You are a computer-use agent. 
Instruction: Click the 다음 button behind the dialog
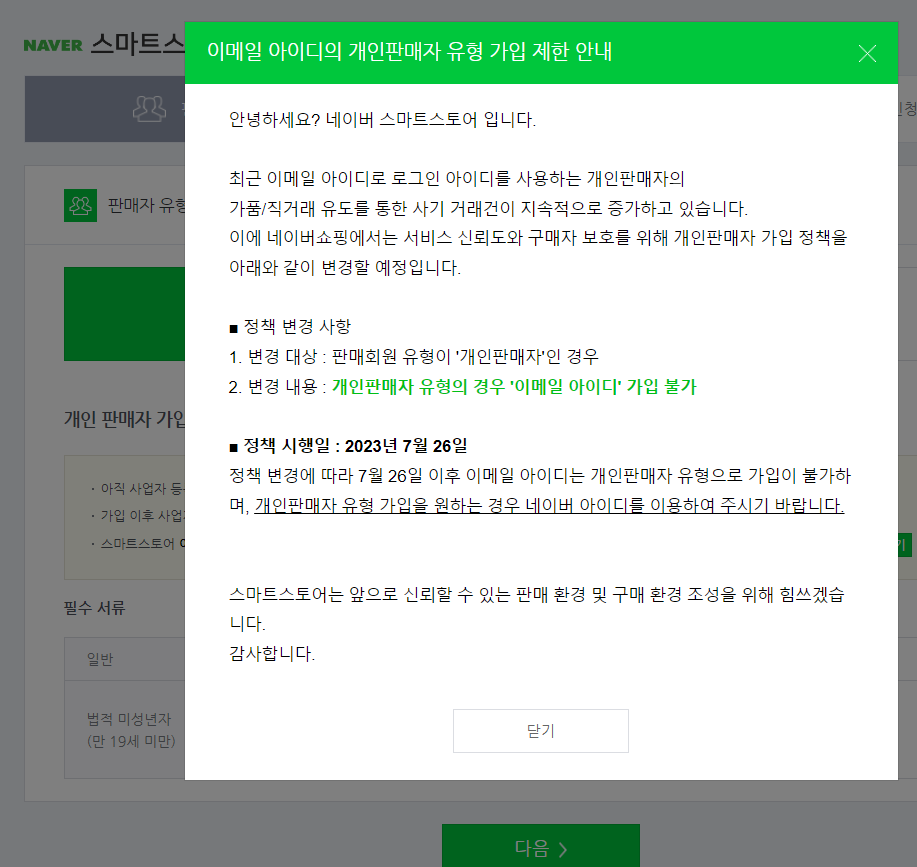tap(540, 846)
